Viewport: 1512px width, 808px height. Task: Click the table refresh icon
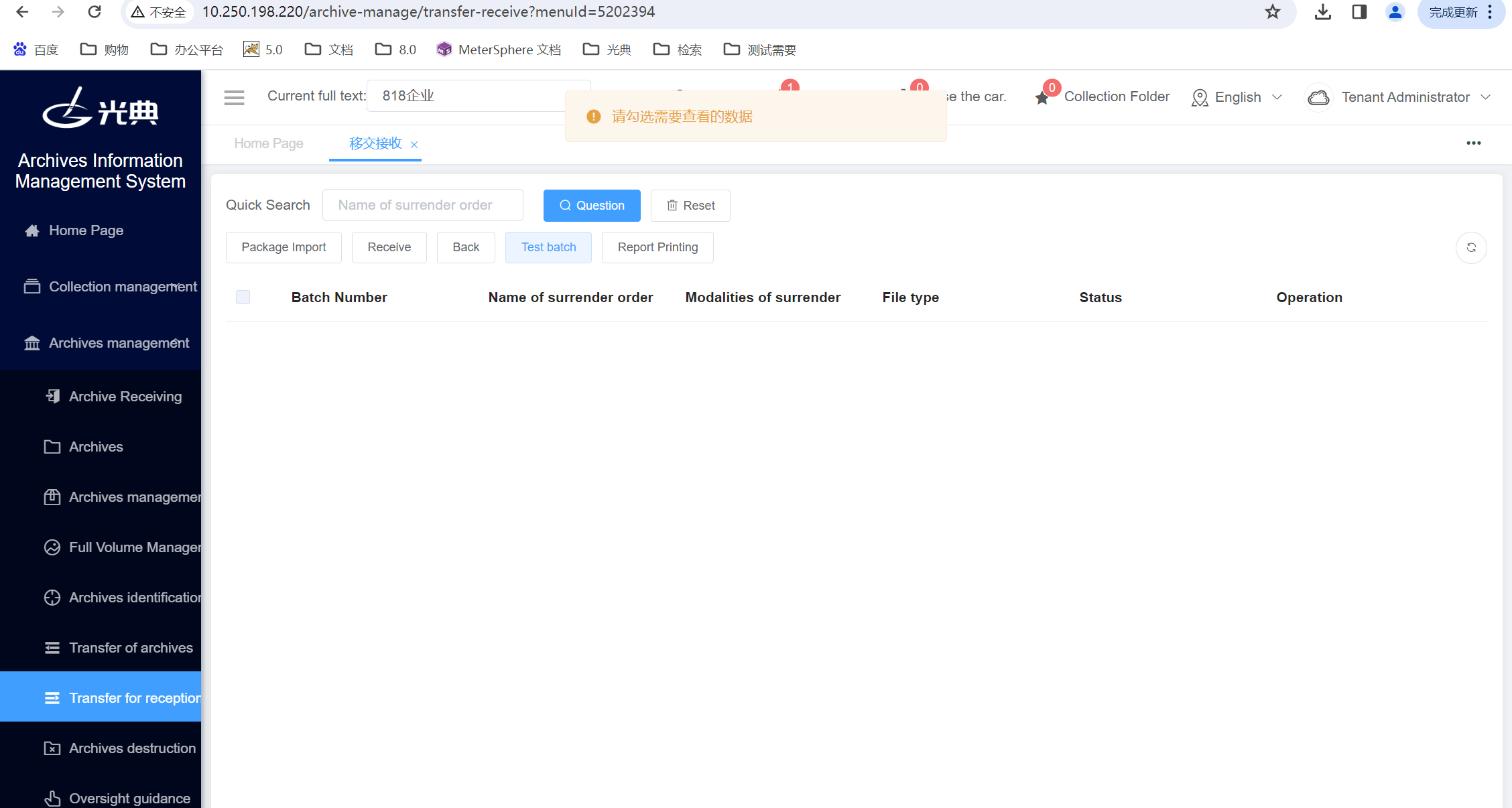(x=1471, y=248)
